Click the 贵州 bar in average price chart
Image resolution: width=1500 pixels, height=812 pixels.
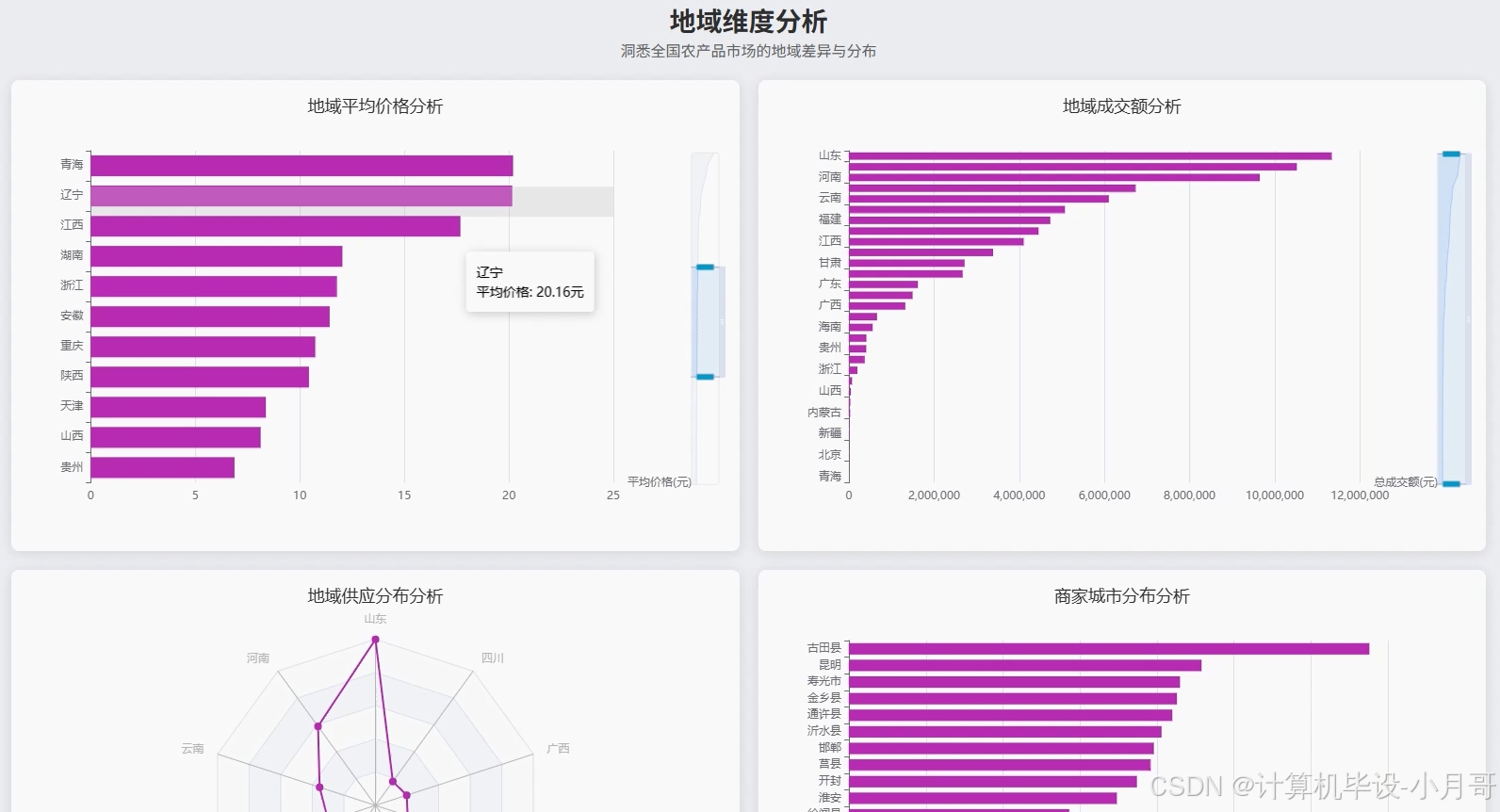pos(163,467)
